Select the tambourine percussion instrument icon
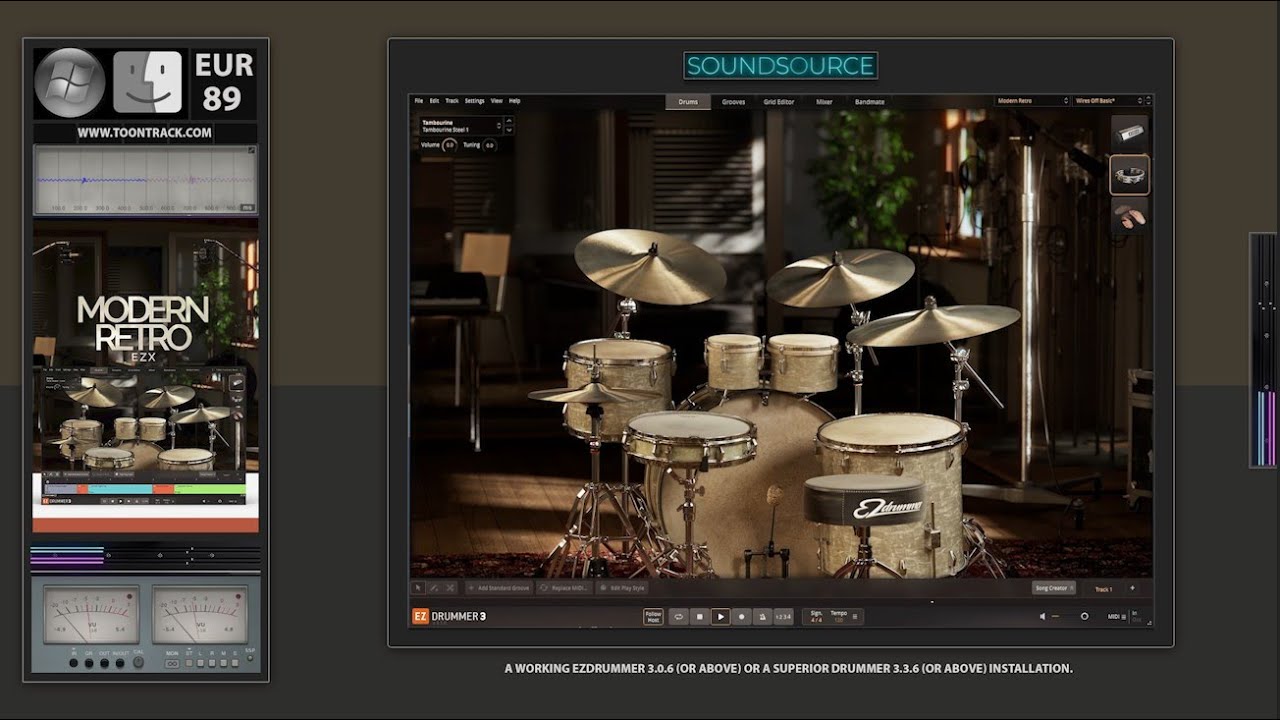The image size is (1280, 720). pos(1130,175)
